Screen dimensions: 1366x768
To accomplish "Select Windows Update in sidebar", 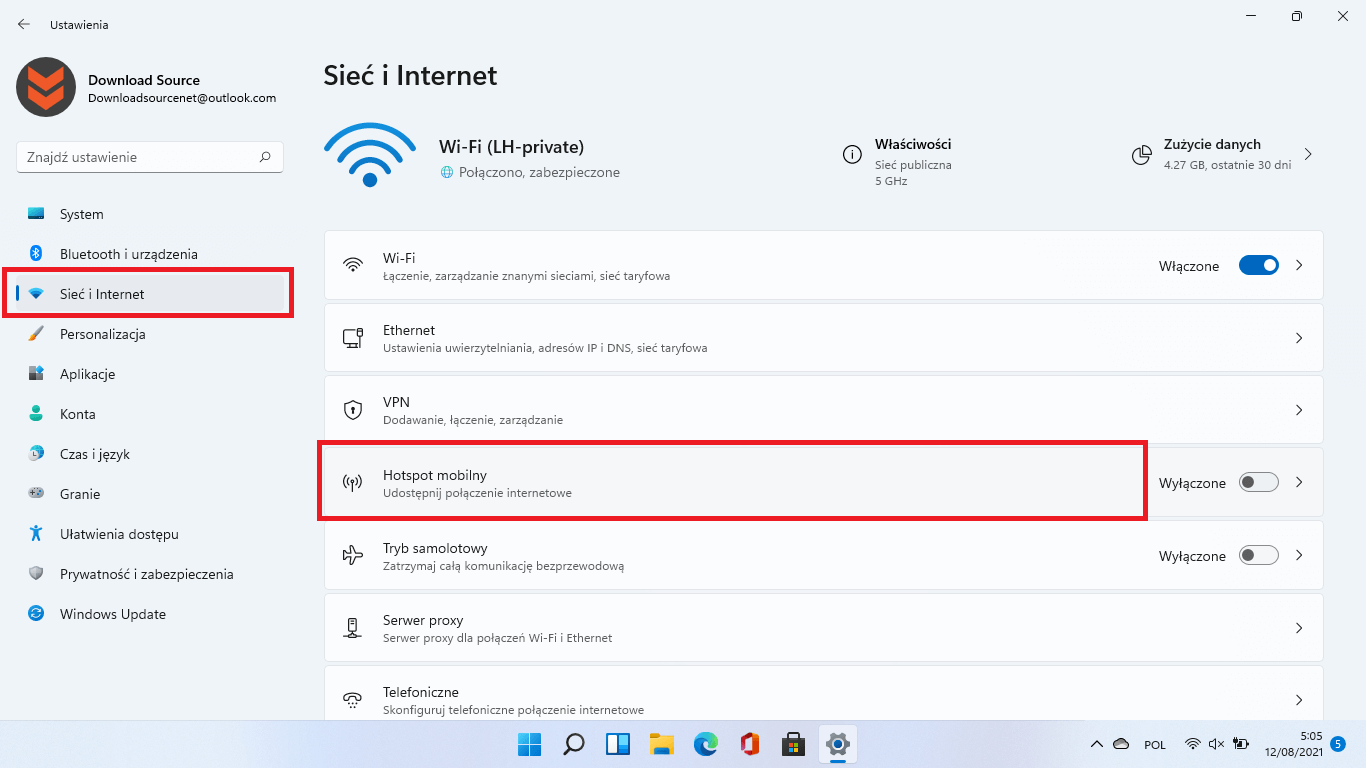I will point(150,614).
